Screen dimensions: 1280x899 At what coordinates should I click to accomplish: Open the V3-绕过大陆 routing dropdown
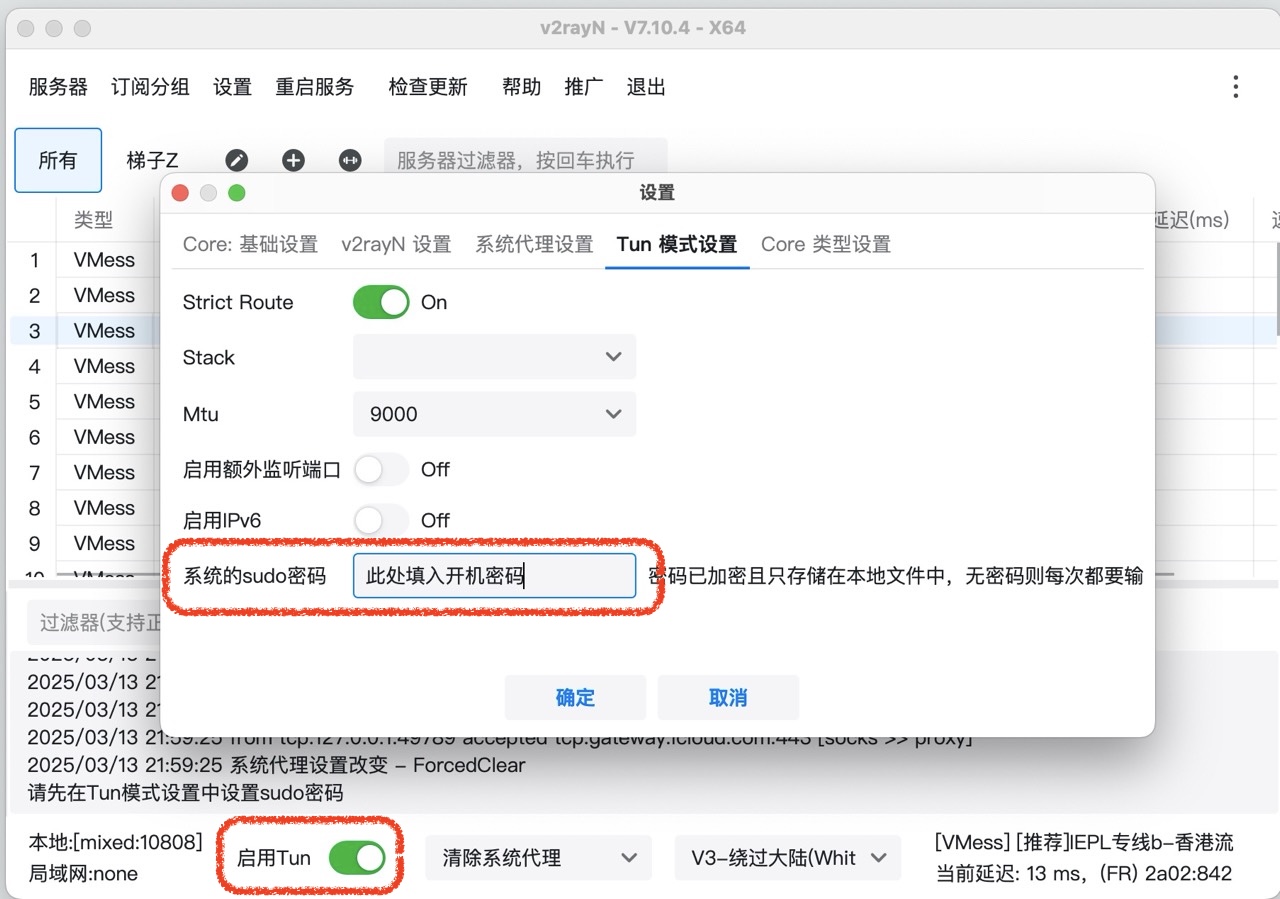(788, 858)
